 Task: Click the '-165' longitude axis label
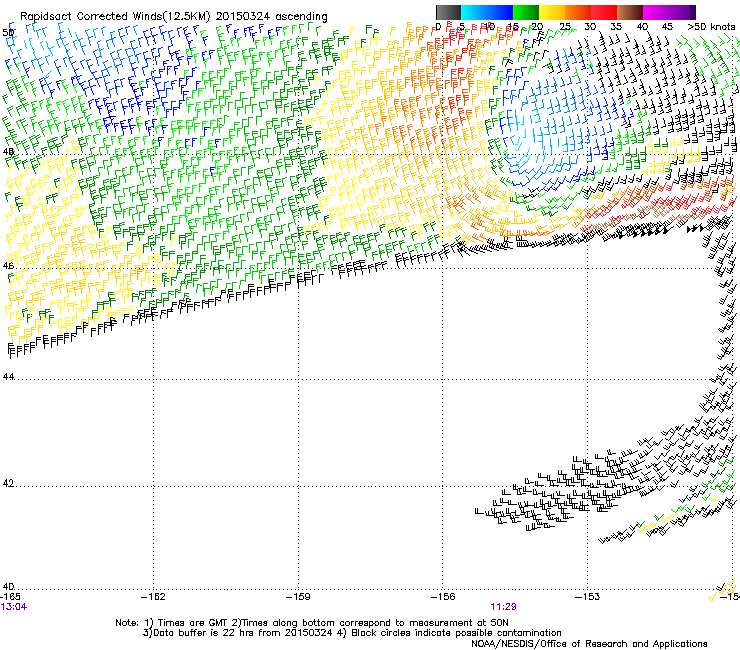(11, 597)
